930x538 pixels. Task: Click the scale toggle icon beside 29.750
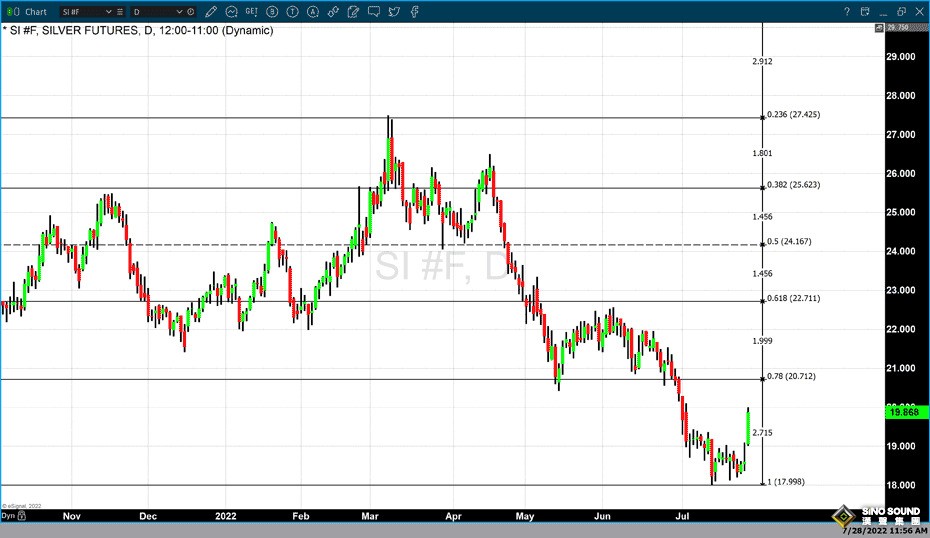[x=880, y=28]
